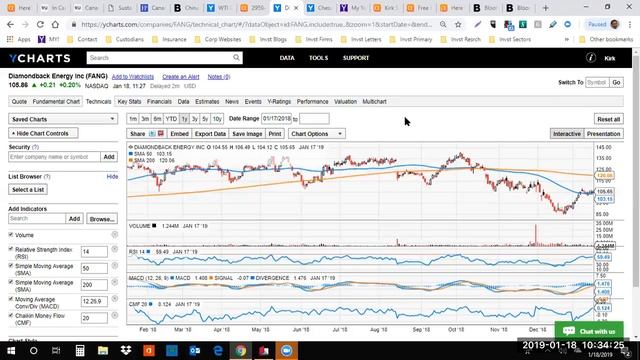
Task: Click the blue highlighter extension icon
Action: 553,24
